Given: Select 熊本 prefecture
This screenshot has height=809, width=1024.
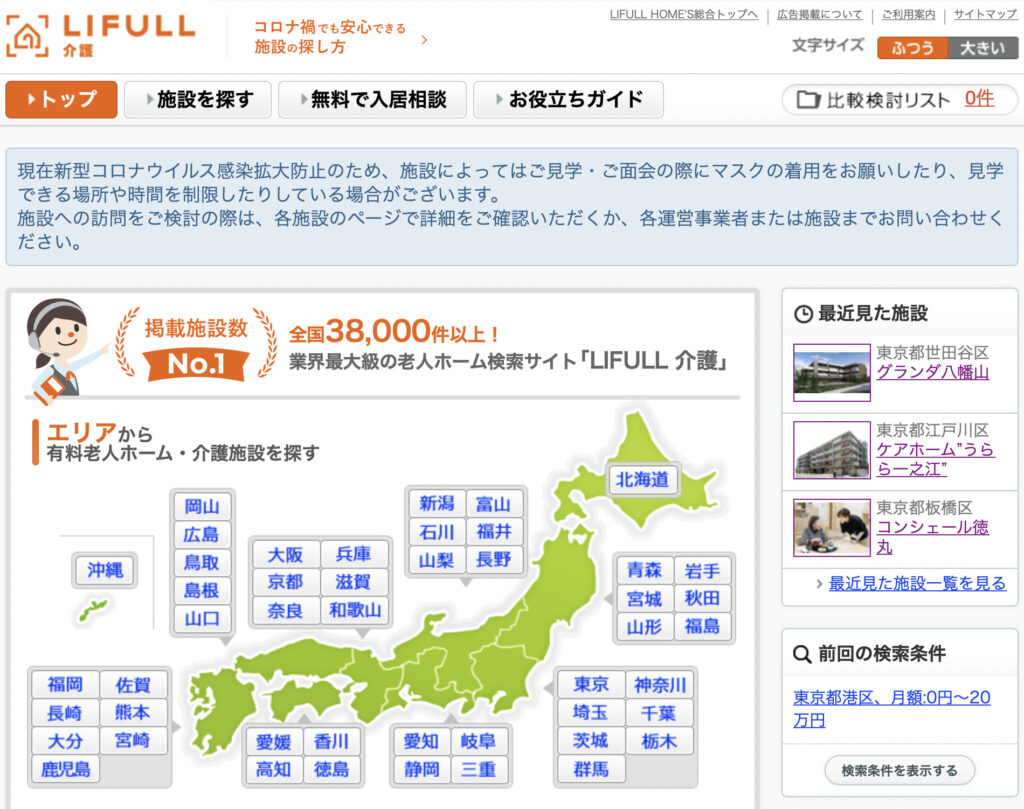Looking at the screenshot, I should [133, 712].
